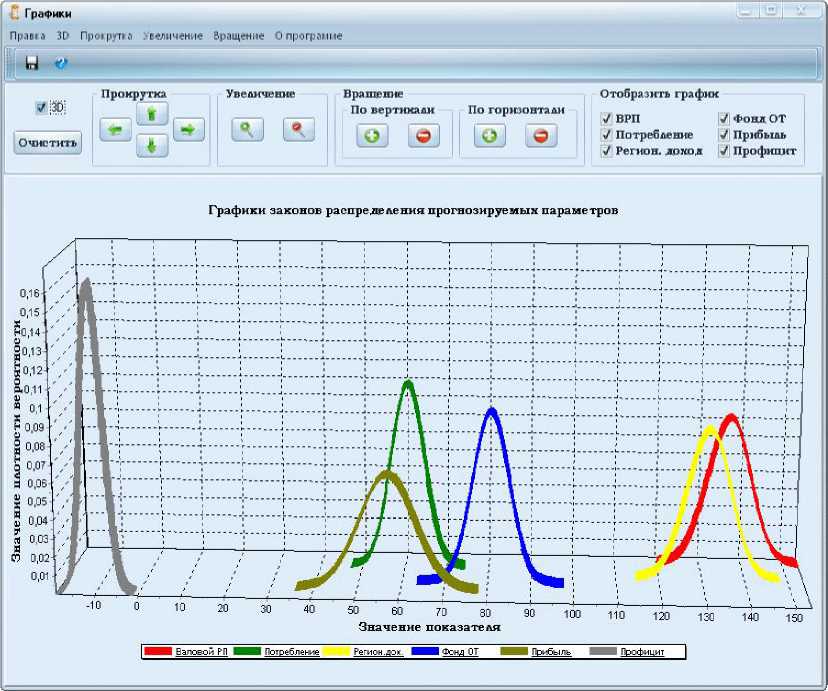
Task: Increase vertical rotation with green plus
Action: pos(372,136)
